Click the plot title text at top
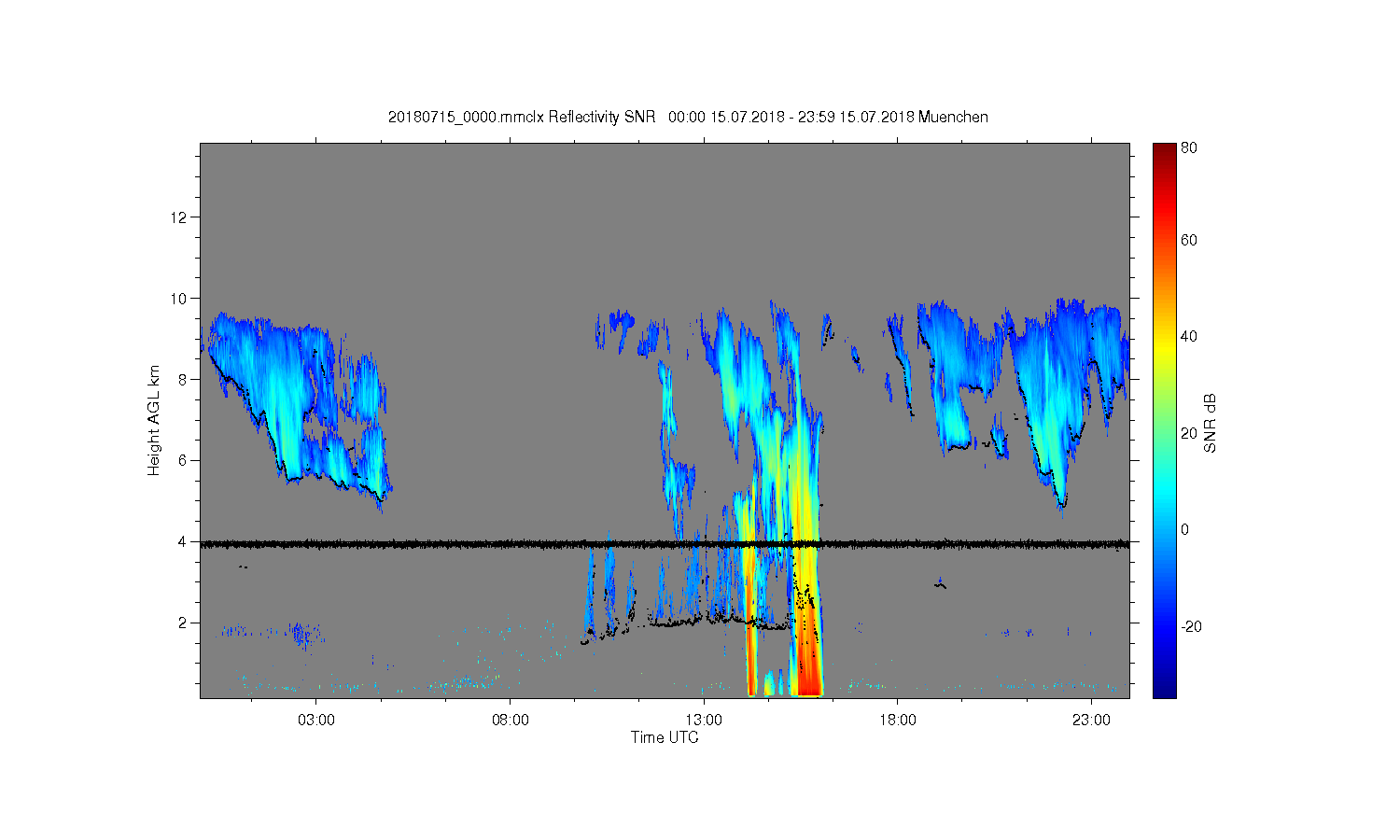Image resolution: width=1400 pixels, height=840 pixels. click(688, 117)
